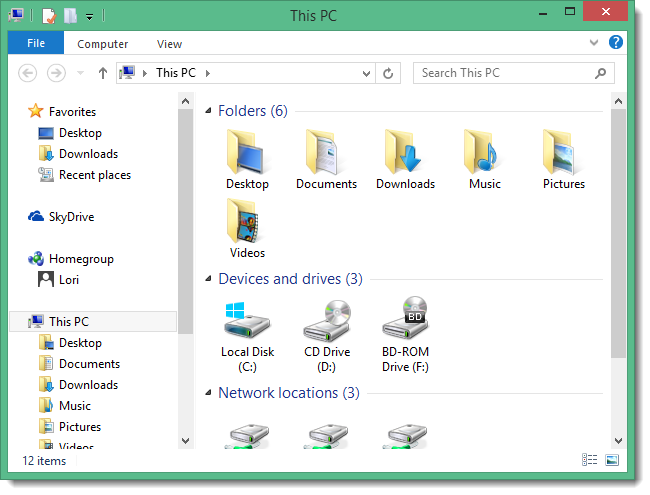Collapse the Folders (6) group

(x=209, y=110)
